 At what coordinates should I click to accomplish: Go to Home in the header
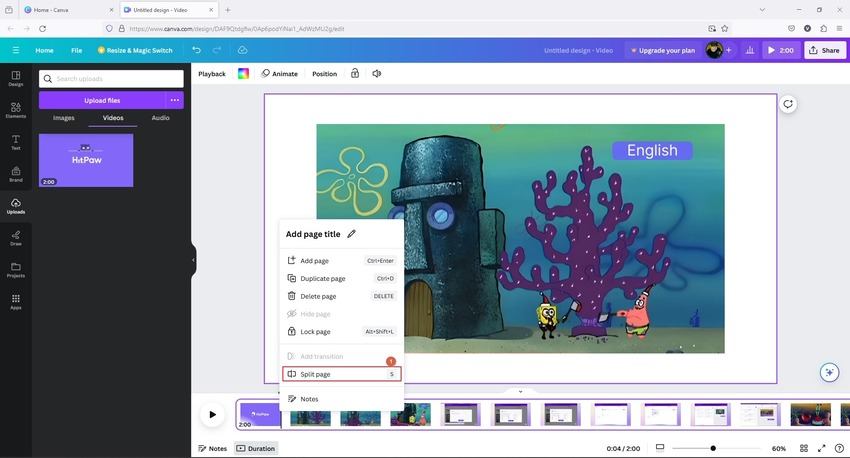pyautogui.click(x=44, y=50)
